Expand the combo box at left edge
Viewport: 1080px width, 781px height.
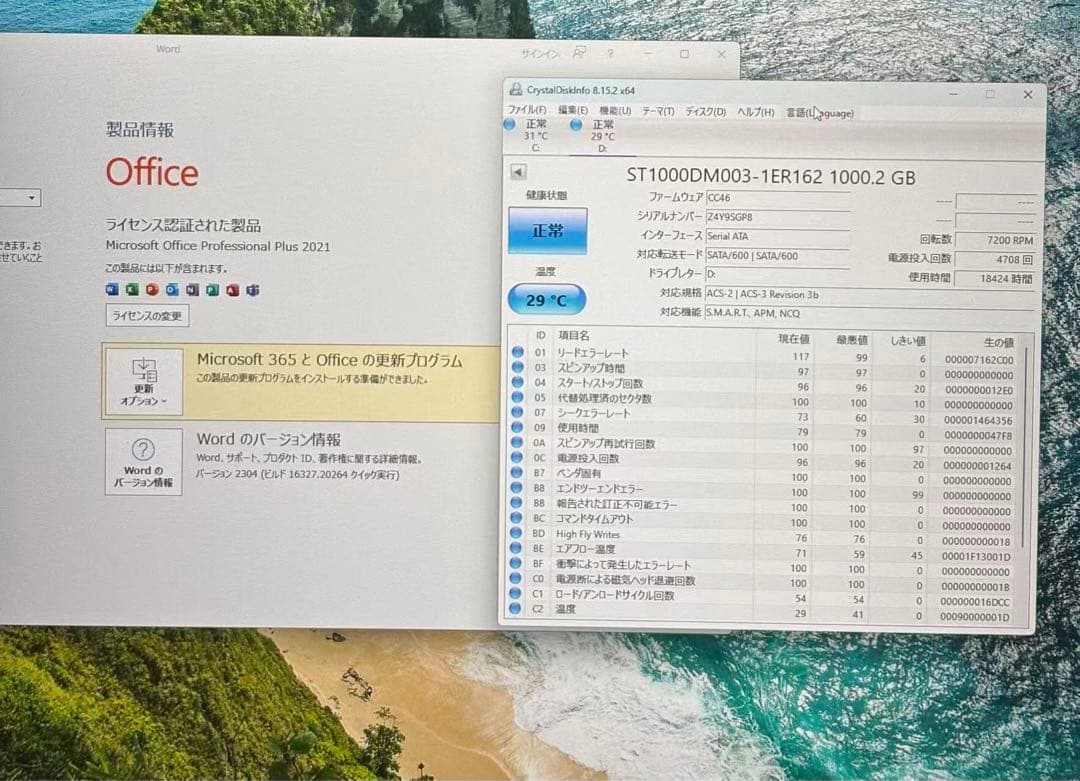(x=32, y=198)
